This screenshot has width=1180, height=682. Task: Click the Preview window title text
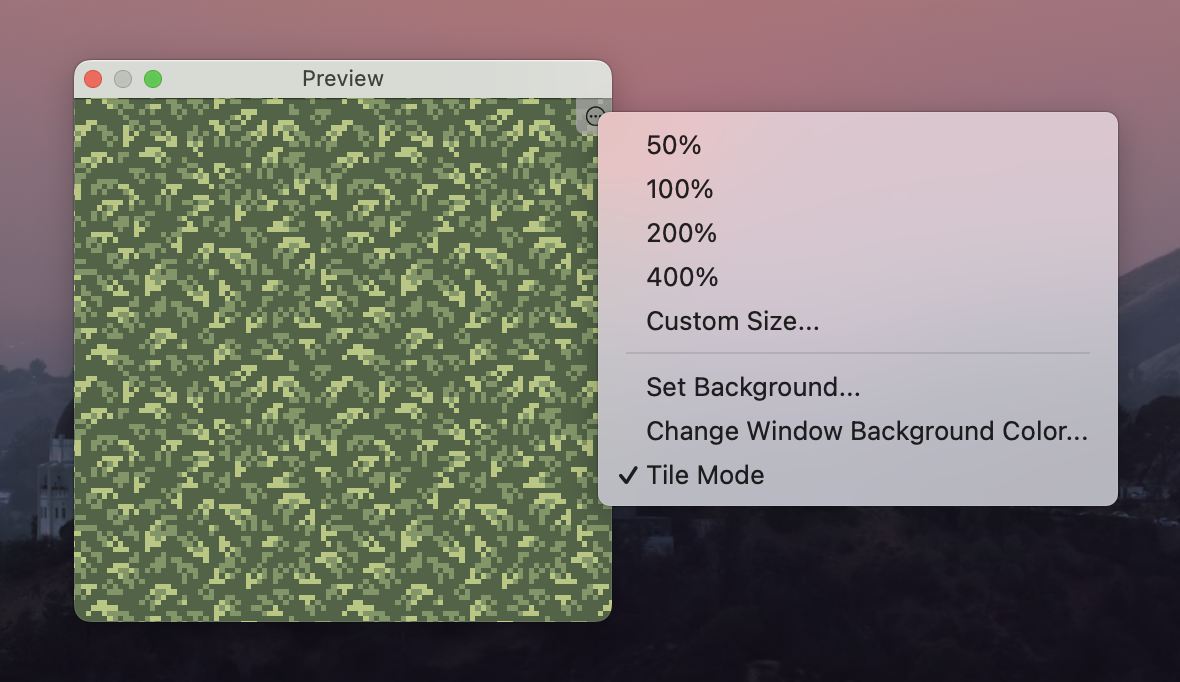tap(343, 79)
